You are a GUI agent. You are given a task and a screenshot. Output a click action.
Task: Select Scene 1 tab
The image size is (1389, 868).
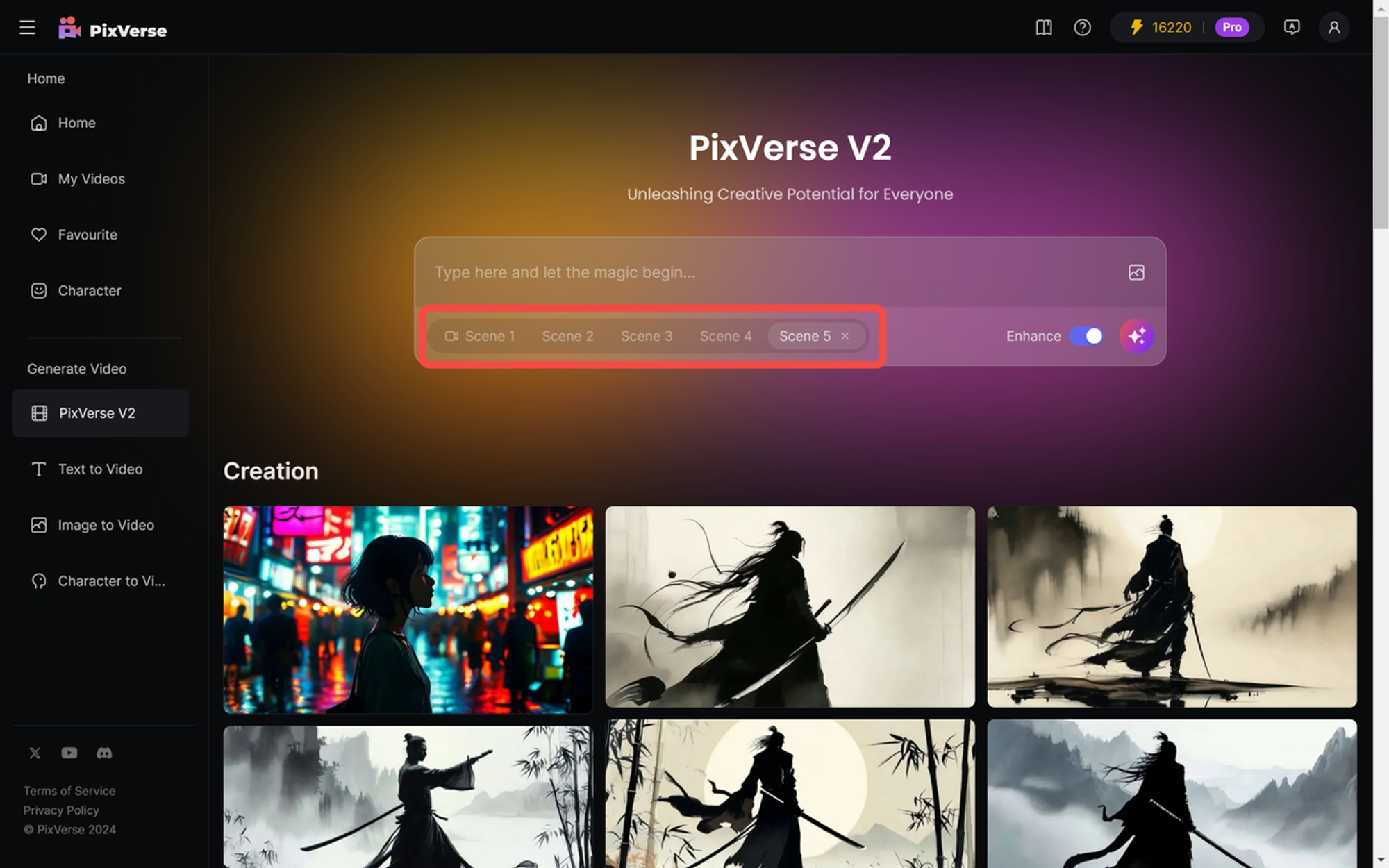point(481,336)
